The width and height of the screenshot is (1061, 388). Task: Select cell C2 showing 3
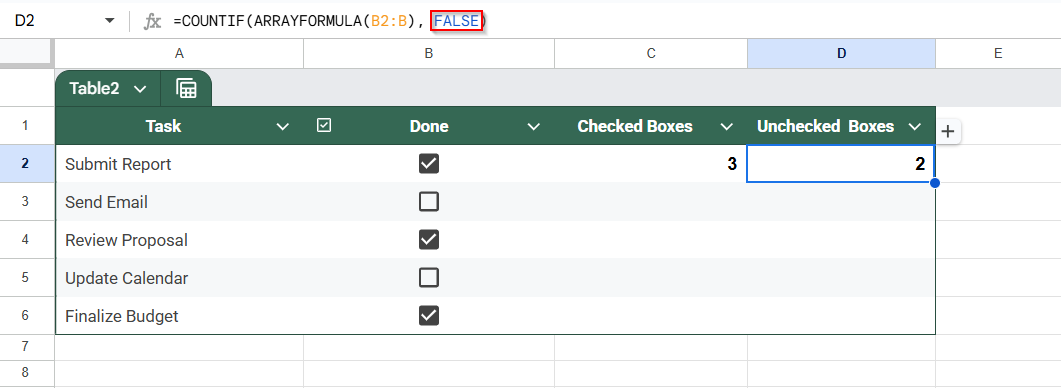click(x=651, y=164)
